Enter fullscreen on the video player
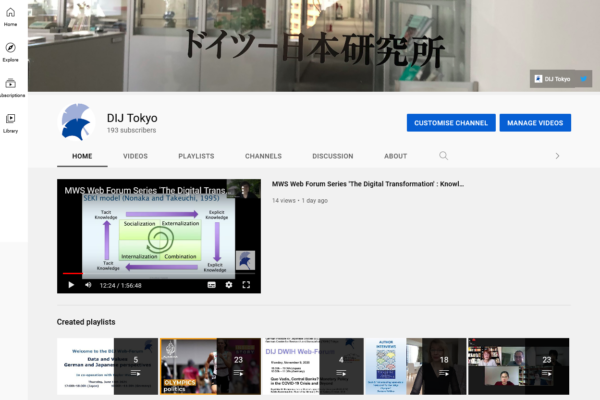 246,285
